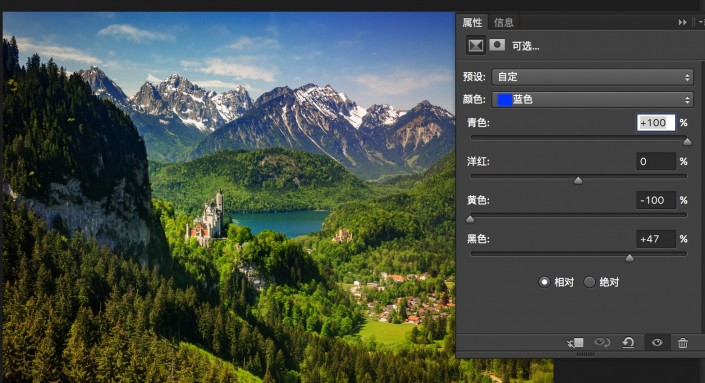The width and height of the screenshot is (705, 383).
Task: Click view previous state icon
Action: [x=602, y=343]
